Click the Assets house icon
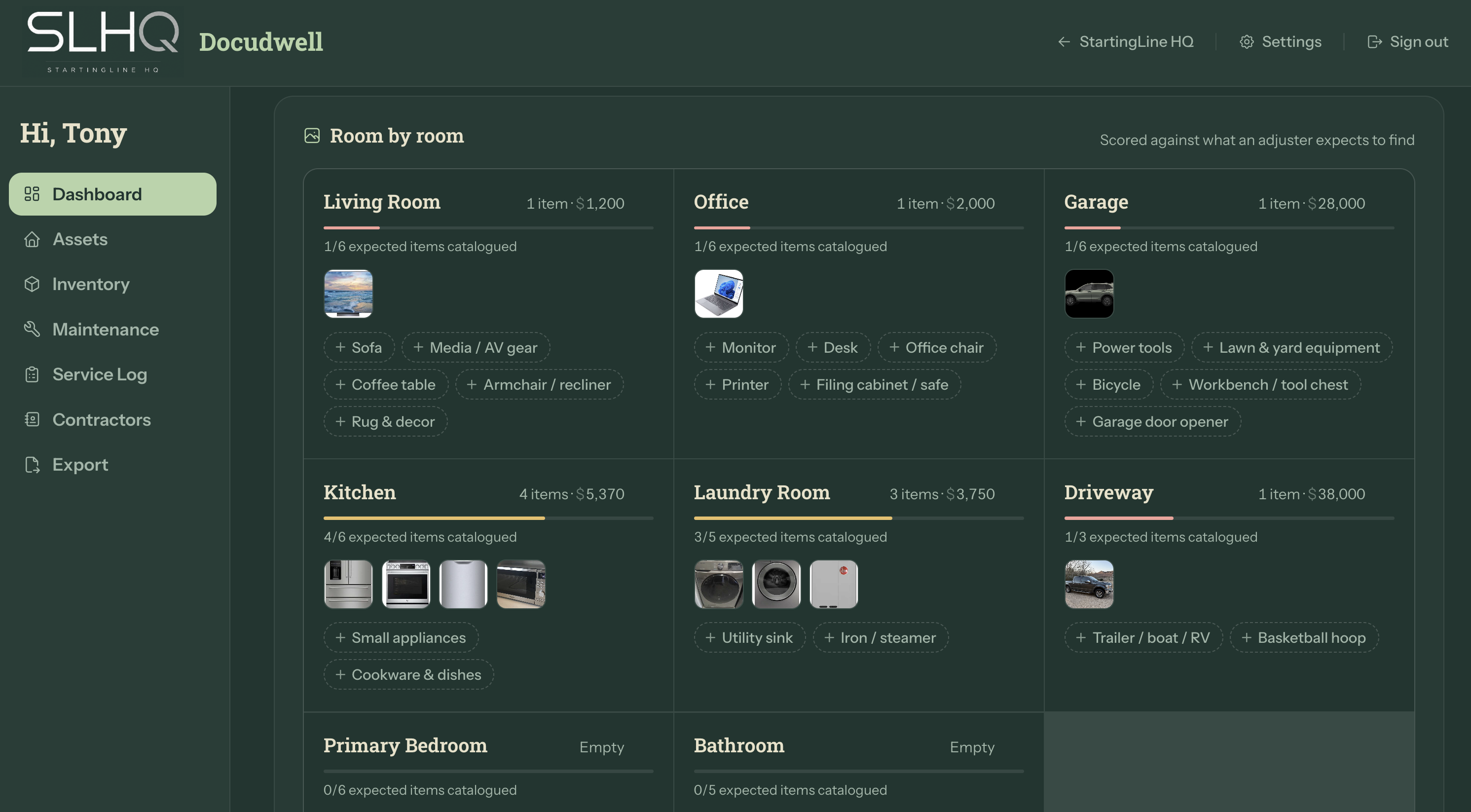This screenshot has width=1471, height=812. pyautogui.click(x=32, y=239)
